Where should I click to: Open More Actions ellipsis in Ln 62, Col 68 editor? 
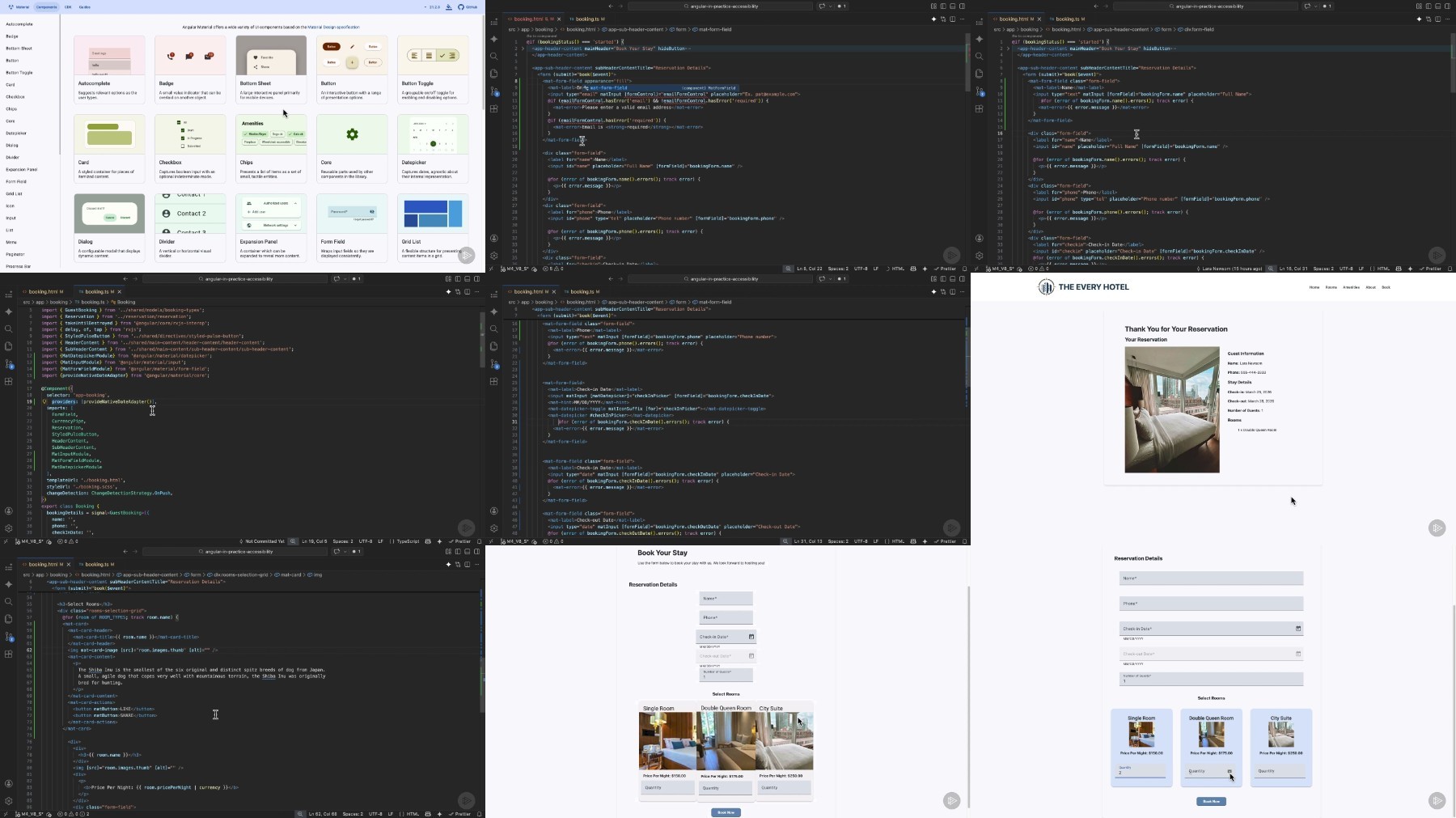pos(476,564)
